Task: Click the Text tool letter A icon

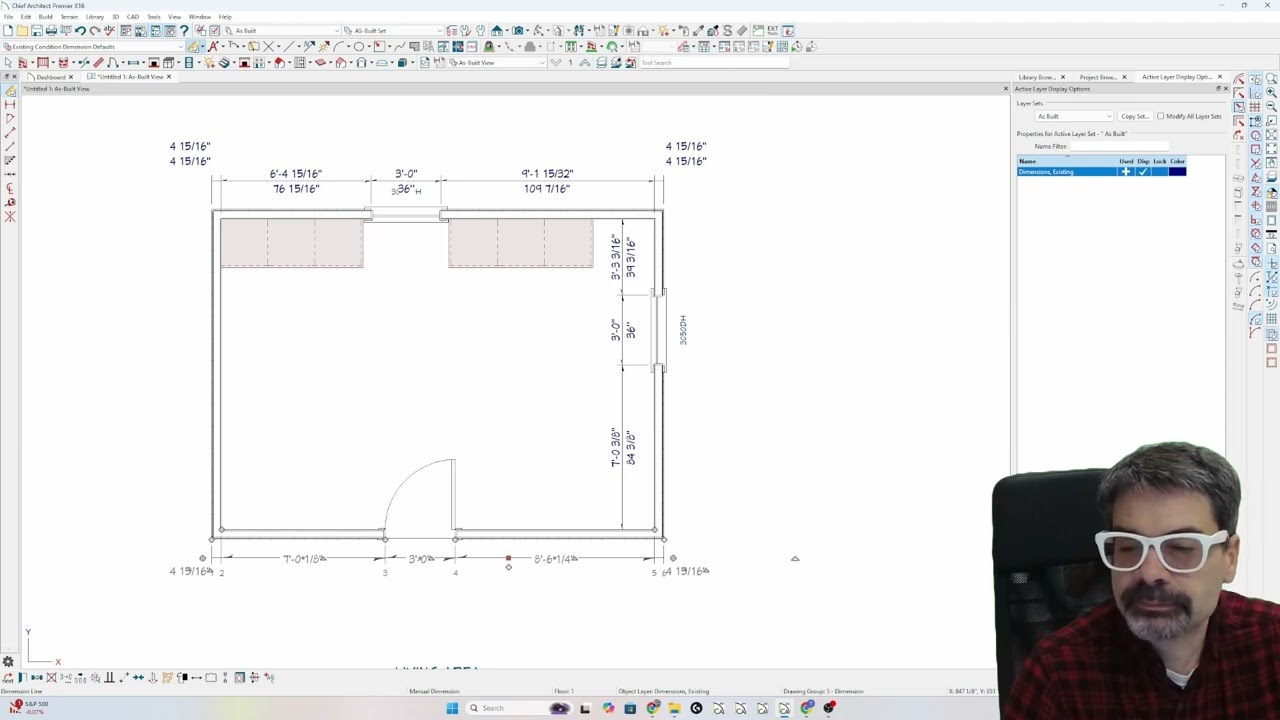Action: click(x=213, y=46)
